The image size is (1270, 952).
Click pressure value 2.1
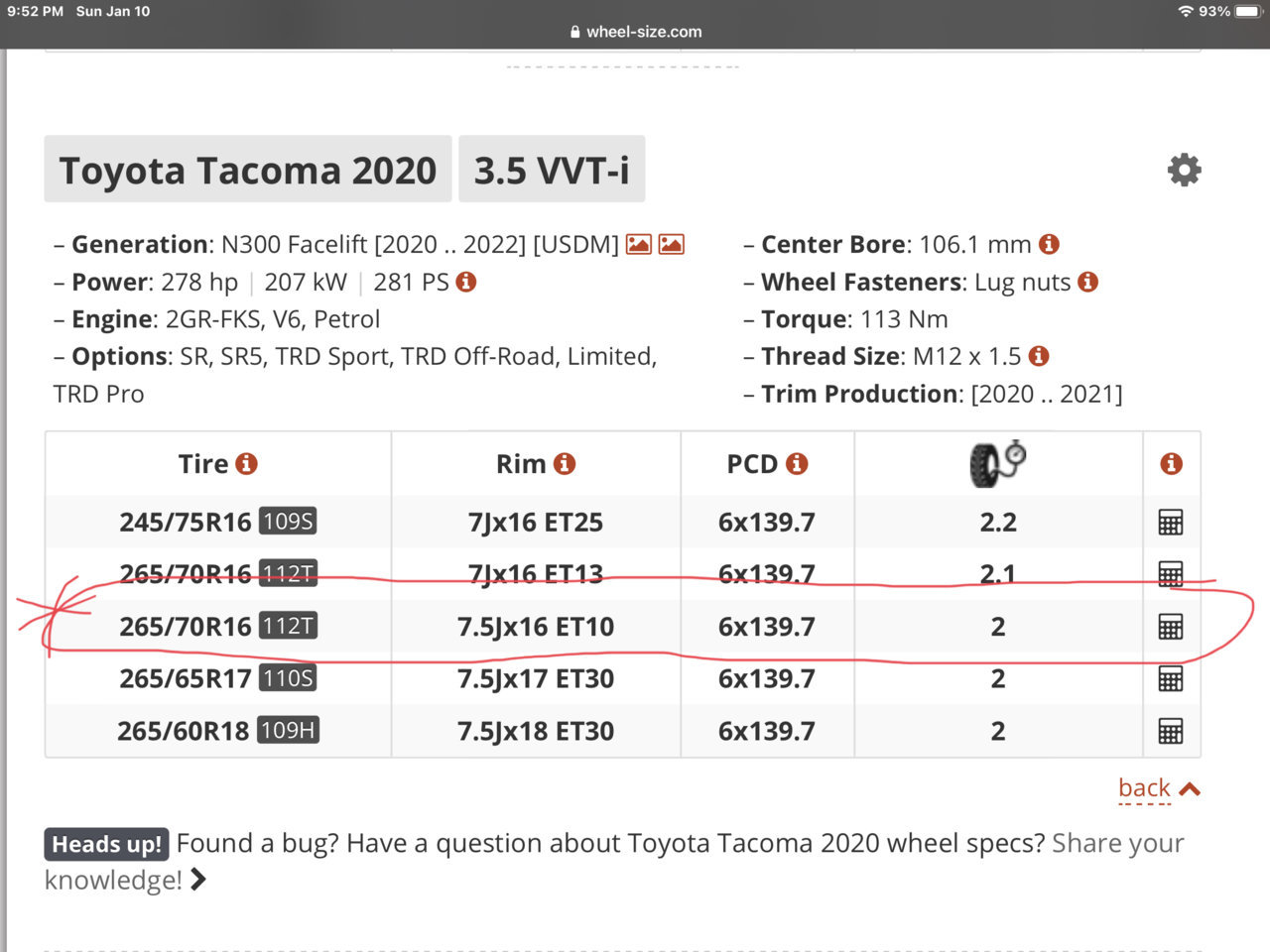click(998, 574)
